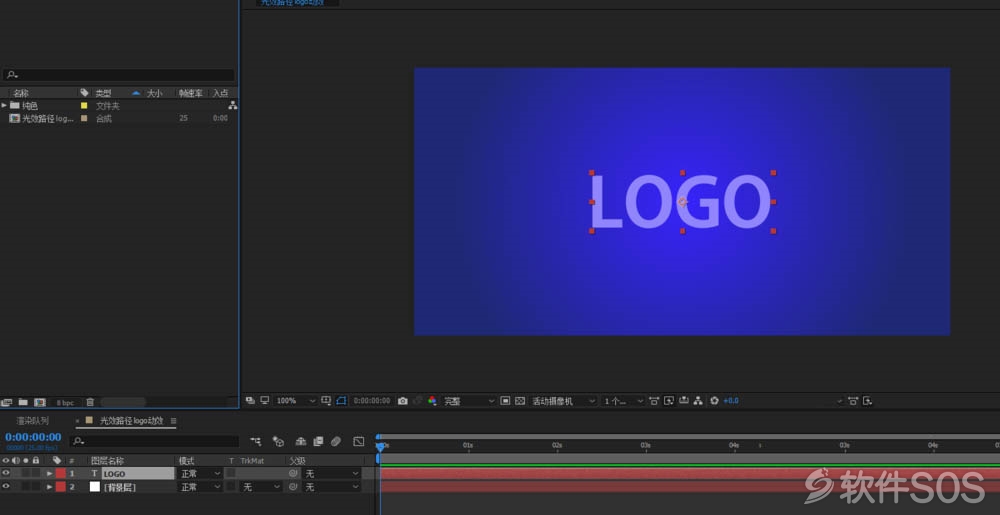
Task: Click the yellow label of 纯色 folder
Action: coord(84,106)
